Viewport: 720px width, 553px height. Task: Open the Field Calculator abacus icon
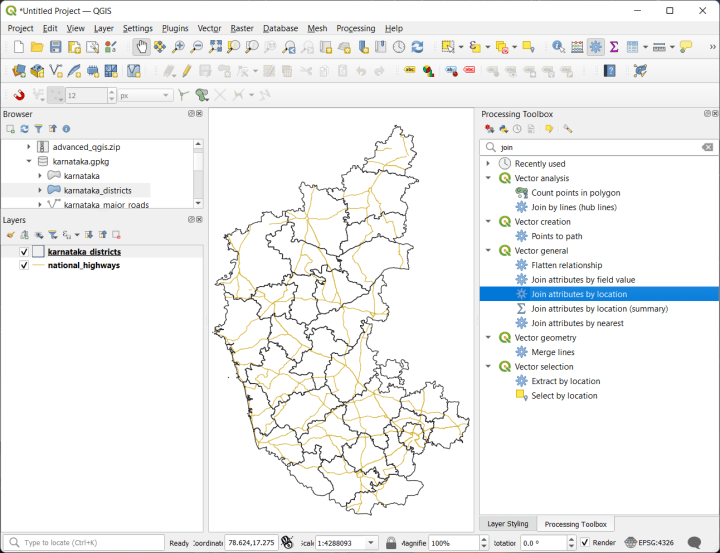click(577, 47)
